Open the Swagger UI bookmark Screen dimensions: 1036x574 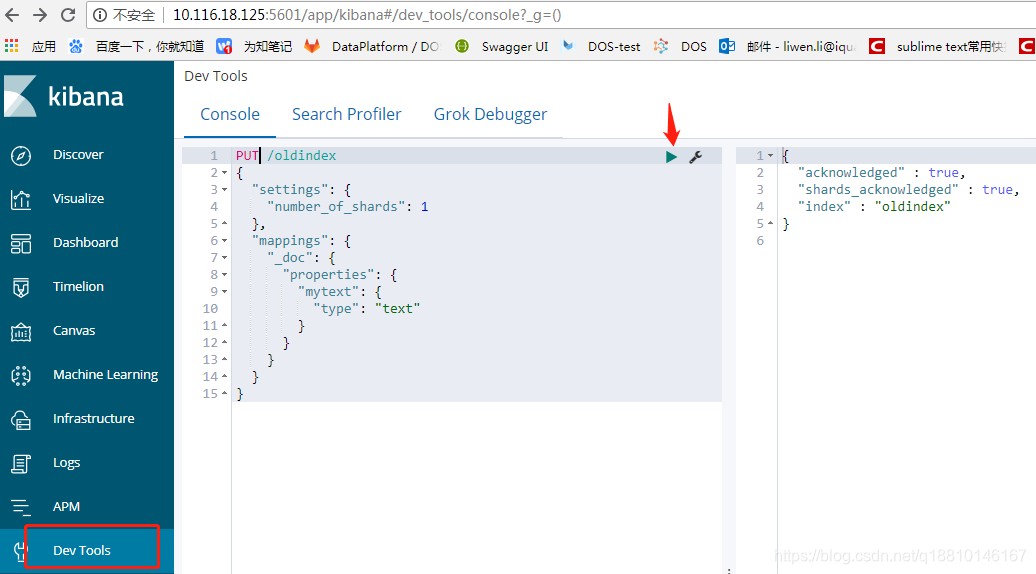(515, 46)
